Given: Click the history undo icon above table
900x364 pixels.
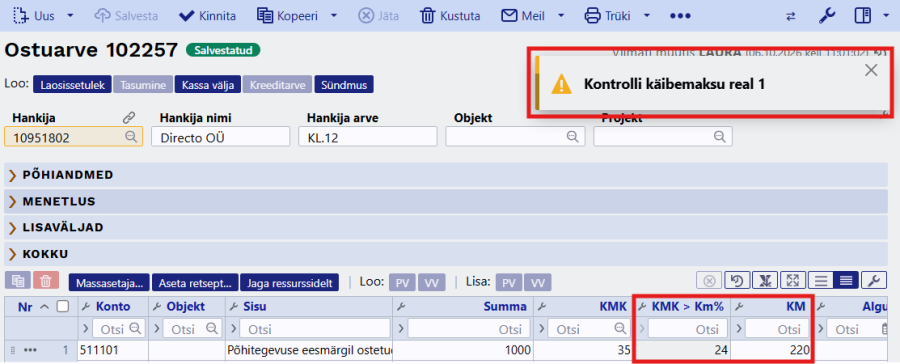Looking at the screenshot, I should (x=736, y=280).
